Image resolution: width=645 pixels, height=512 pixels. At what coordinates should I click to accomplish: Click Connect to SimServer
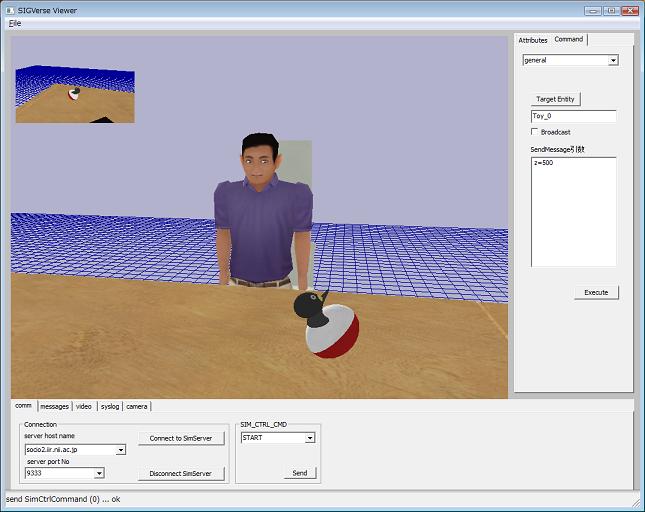click(x=181, y=438)
